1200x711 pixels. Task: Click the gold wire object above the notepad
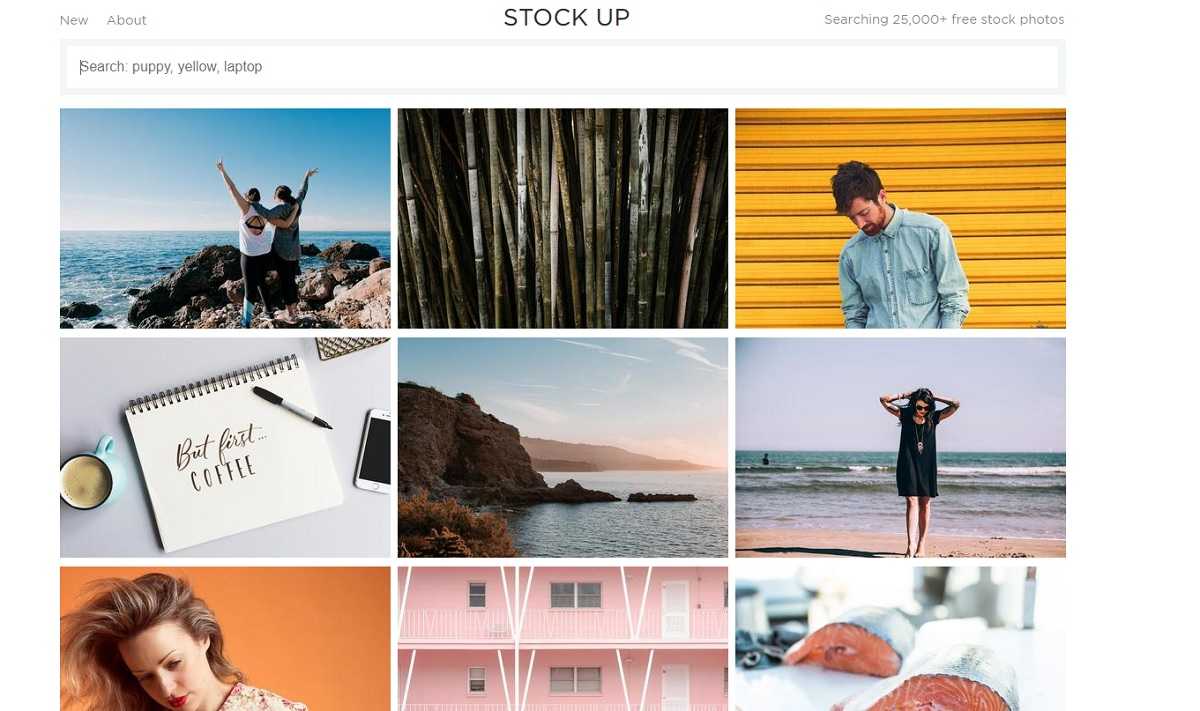pyautogui.click(x=351, y=347)
